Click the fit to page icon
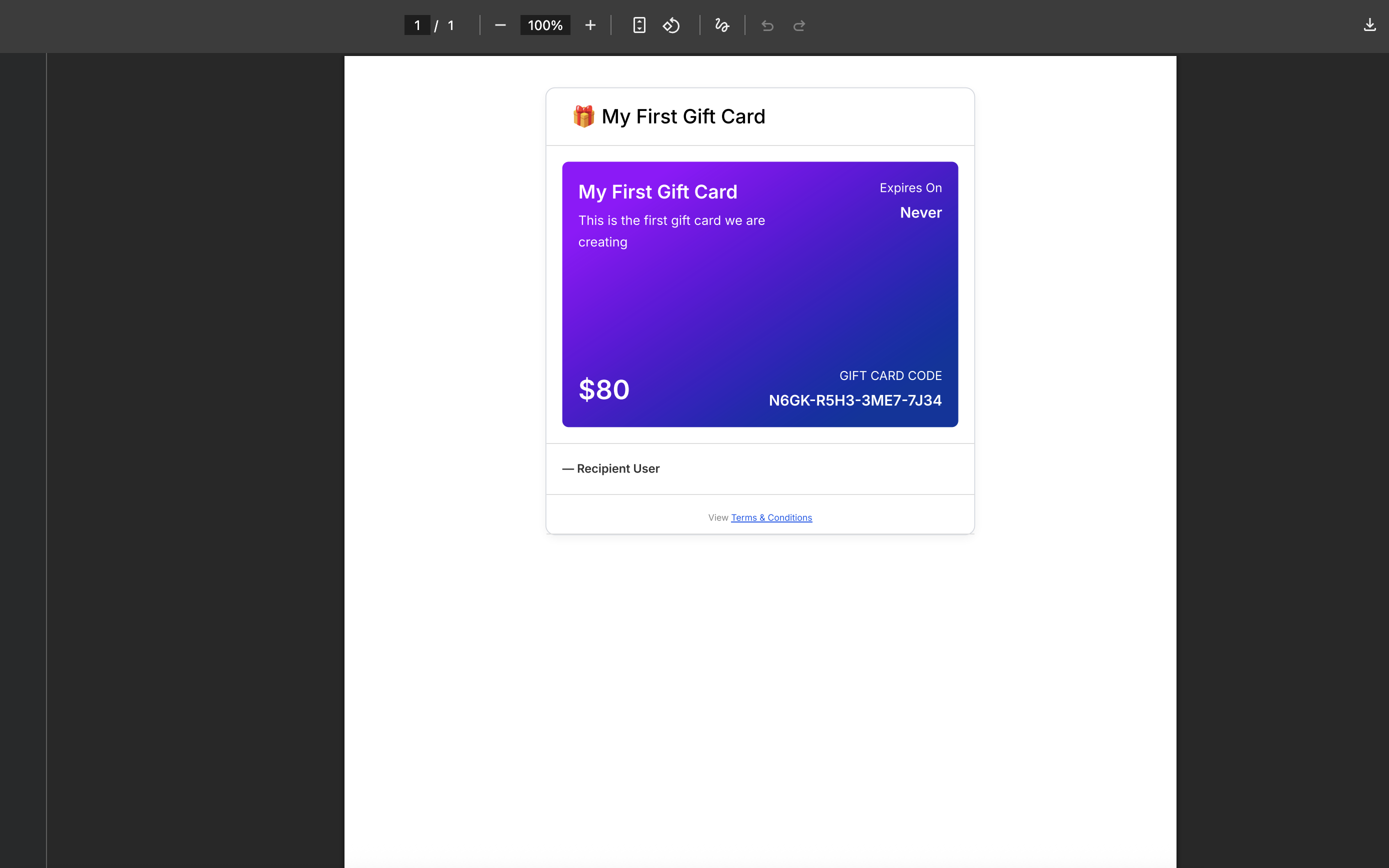The width and height of the screenshot is (1389, 868). 639,25
